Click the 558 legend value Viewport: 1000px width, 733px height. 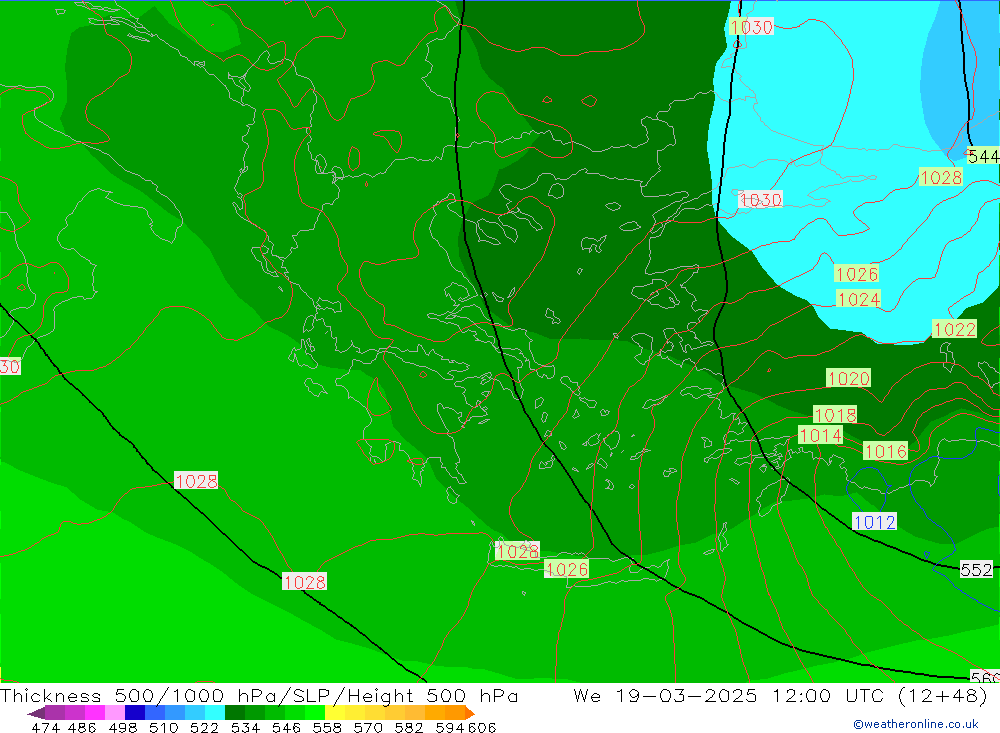click(327, 727)
